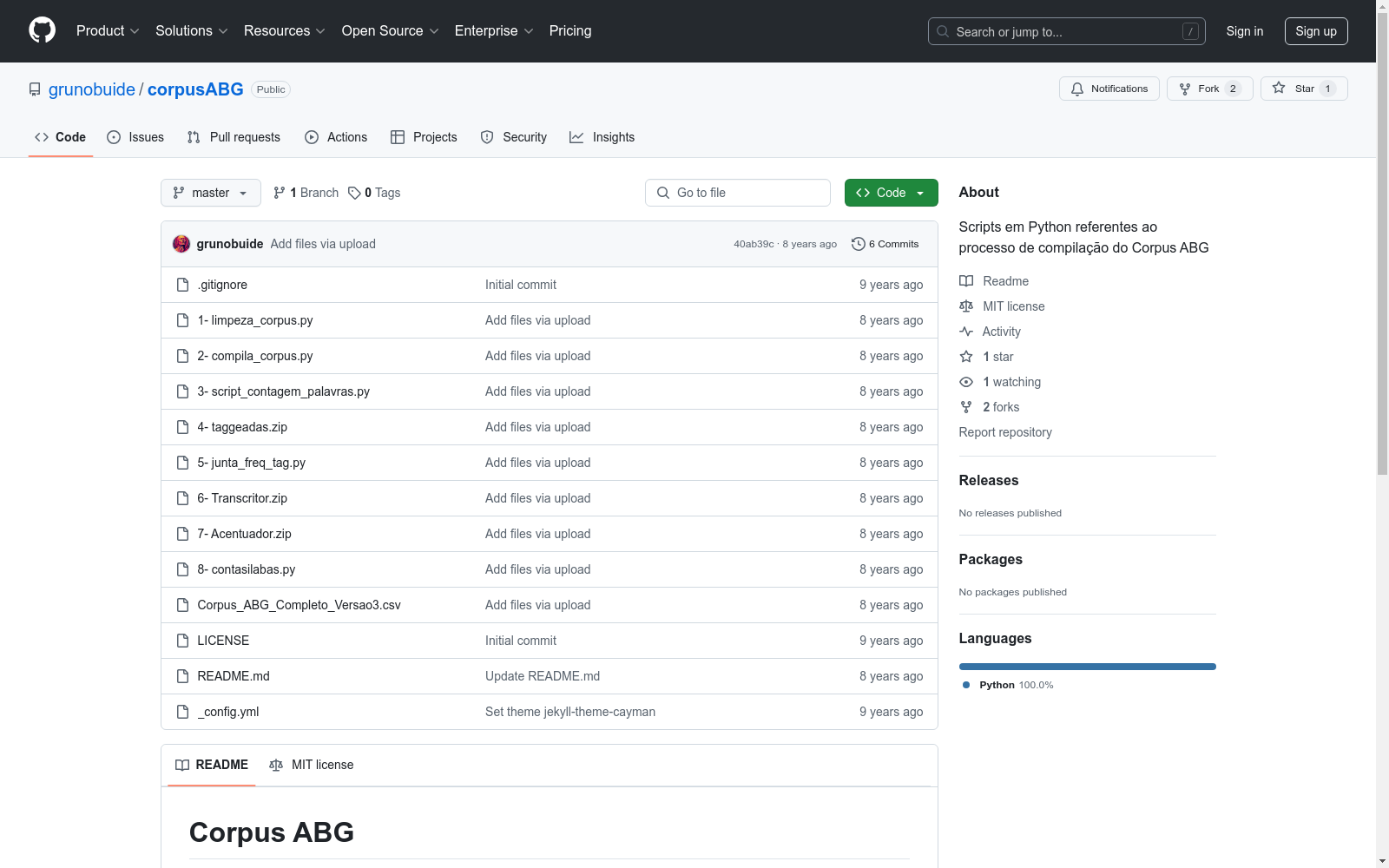Open file 6- Transcritor.zip
Viewport: 1389px width, 868px height.
point(242,498)
